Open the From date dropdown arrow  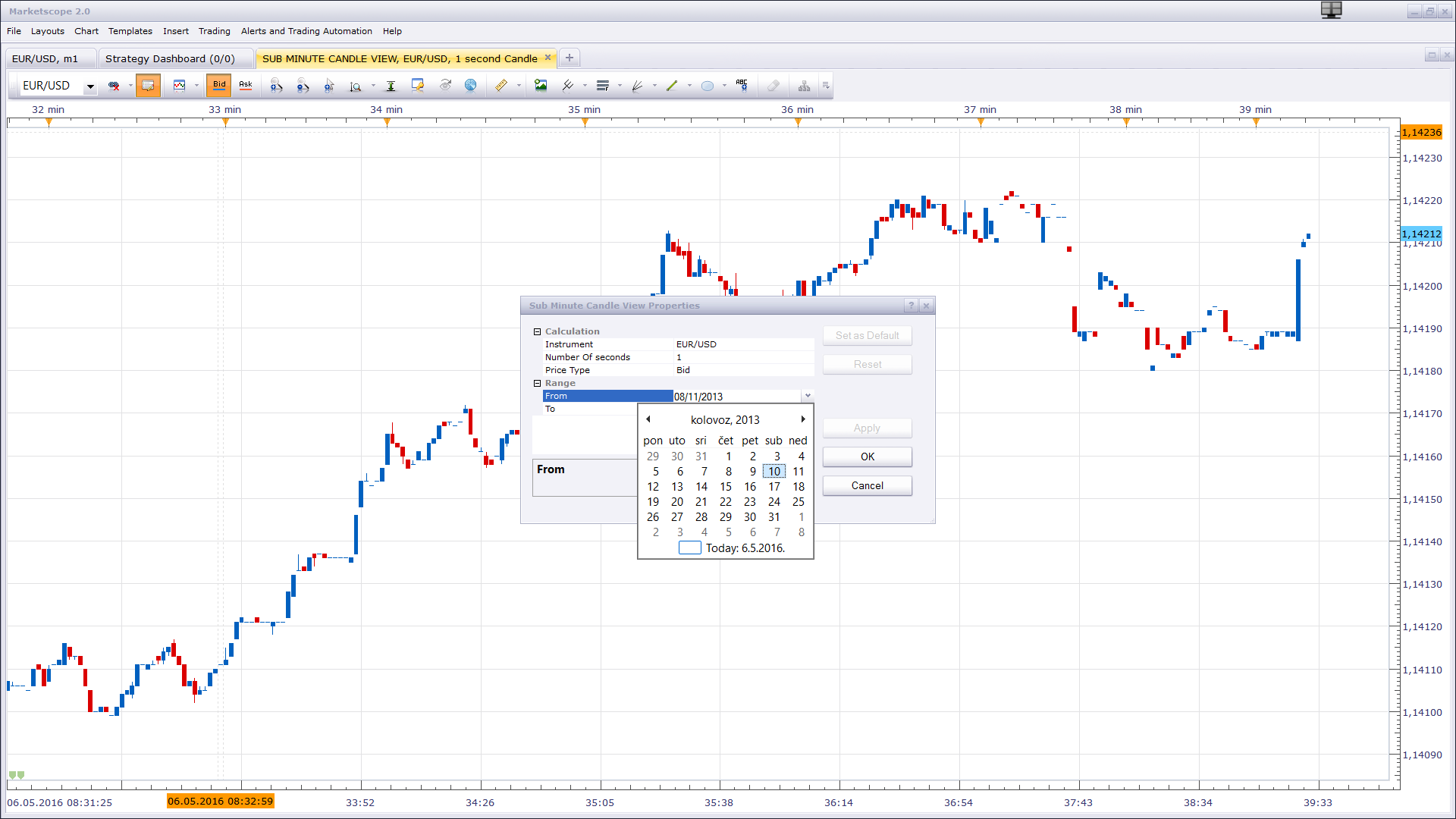[808, 396]
